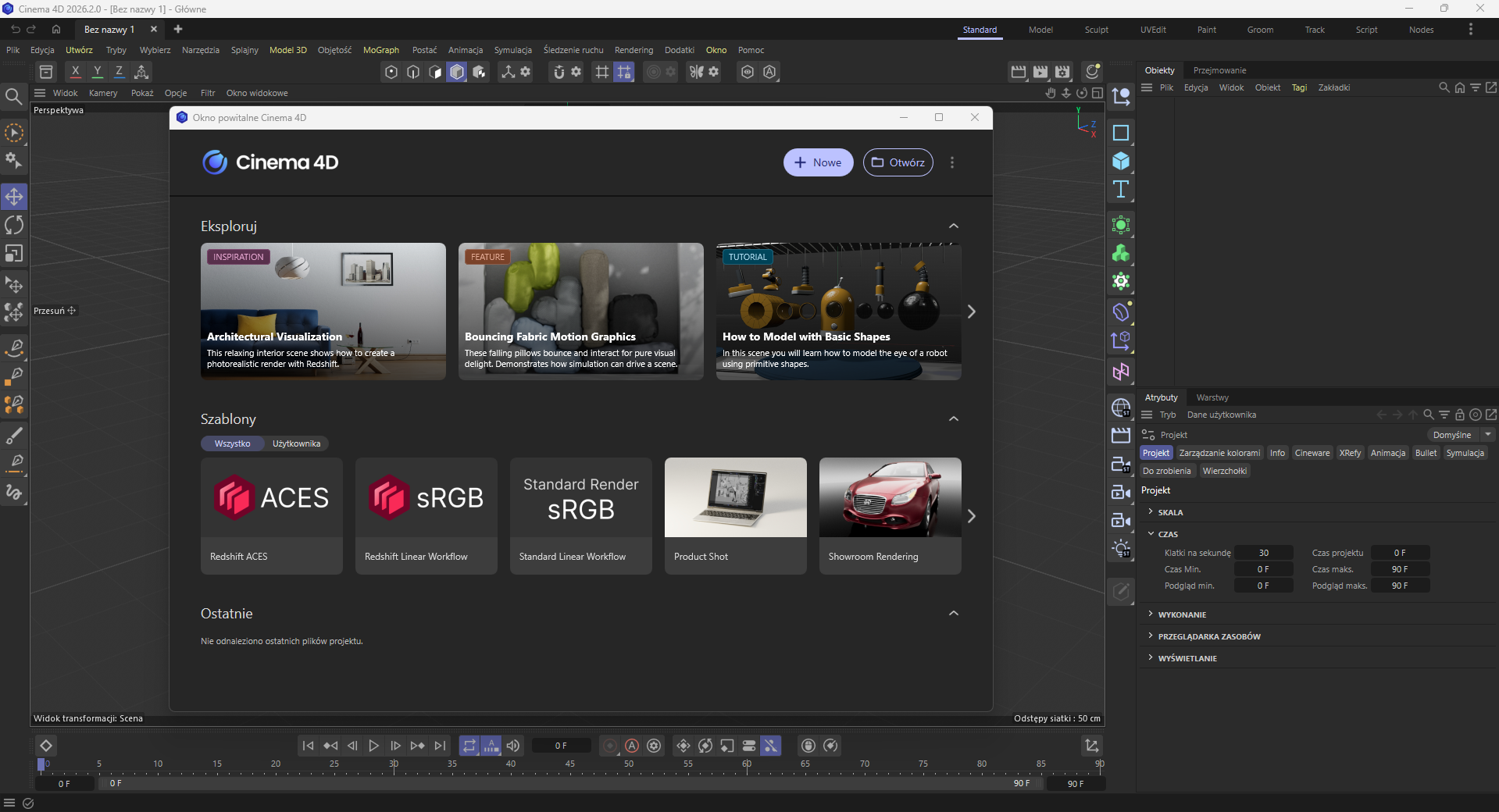Jump to start of timeline
Viewport: 1499px width, 812px height.
(x=308, y=746)
